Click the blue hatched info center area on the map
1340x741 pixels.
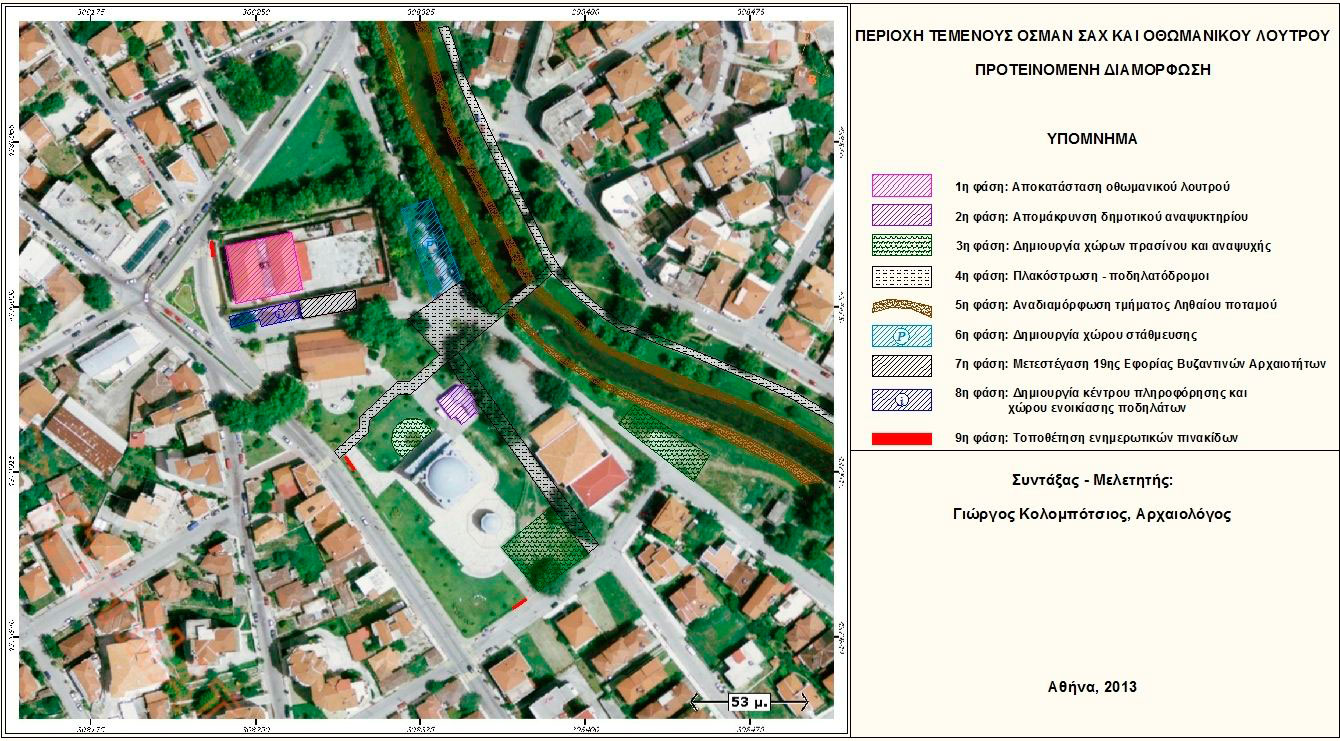264,315
